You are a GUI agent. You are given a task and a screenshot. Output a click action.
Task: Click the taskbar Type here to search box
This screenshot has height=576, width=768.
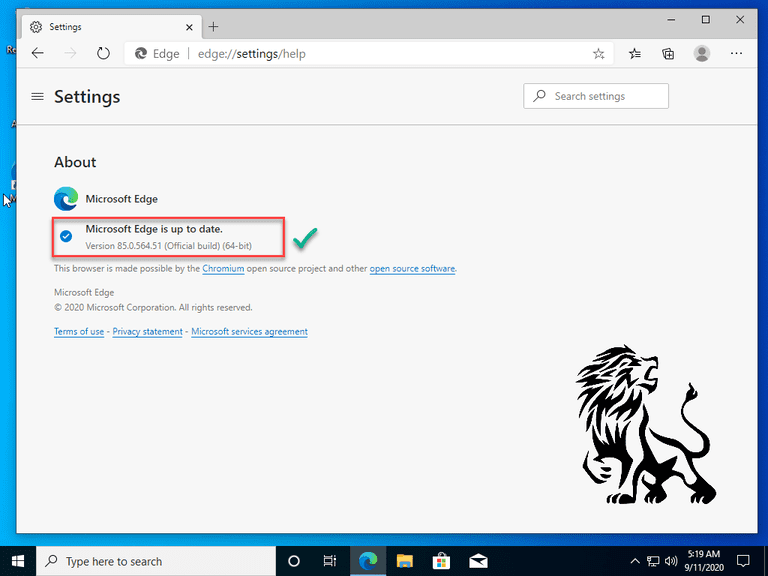pos(156,561)
